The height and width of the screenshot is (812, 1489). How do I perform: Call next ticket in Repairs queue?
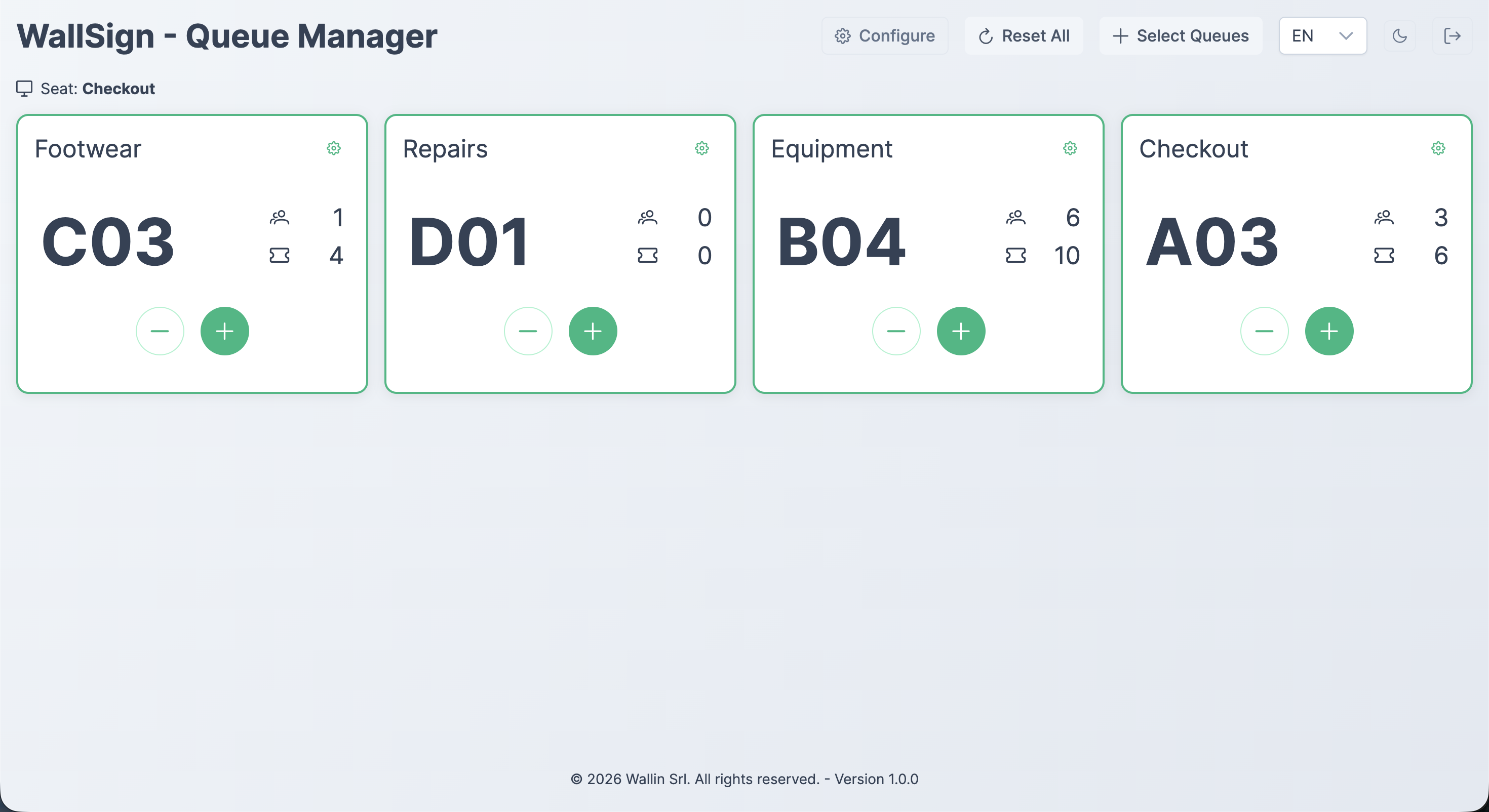[x=593, y=331]
